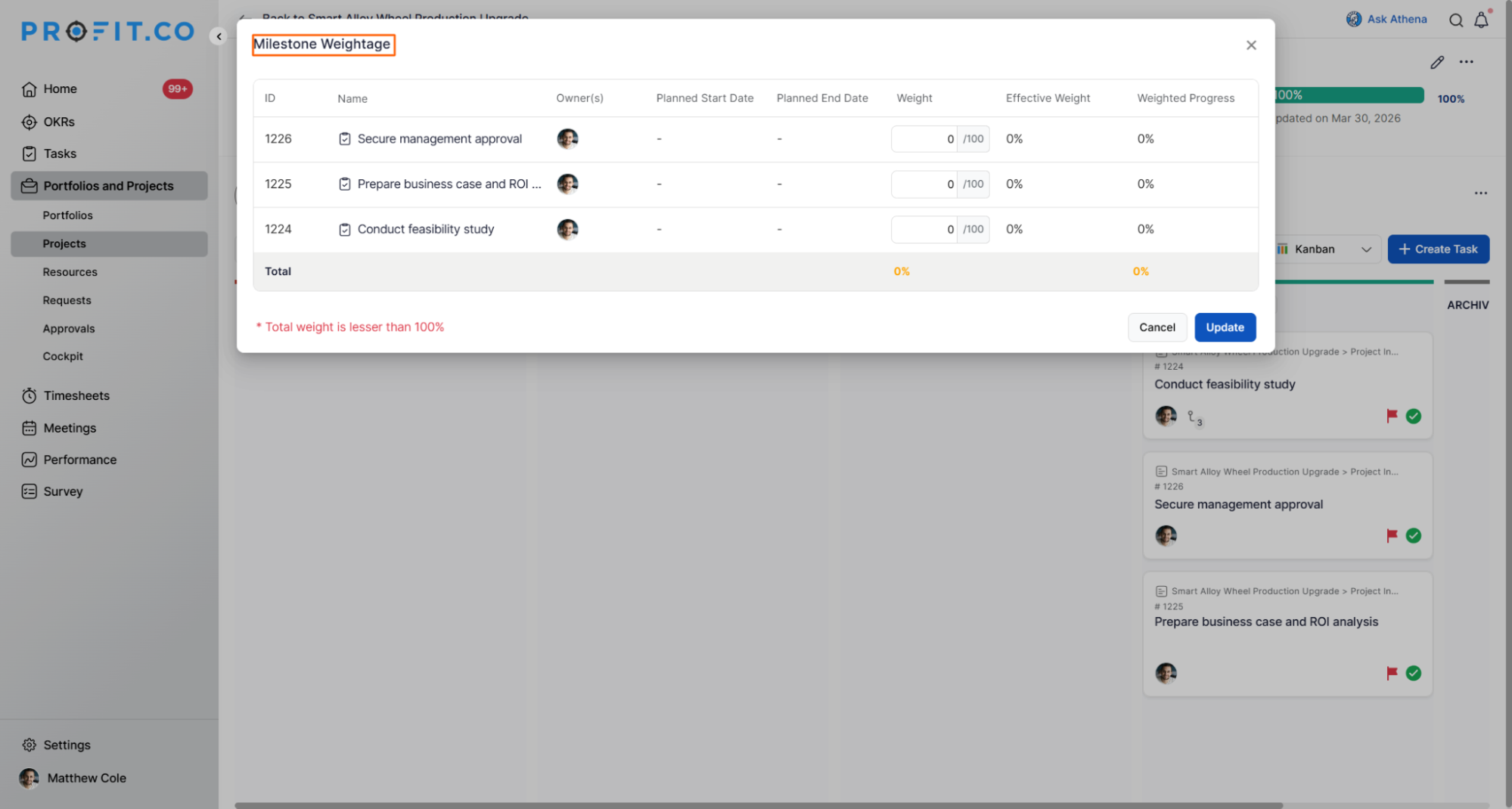Screen dimensions: 1512x809
Task: Open the search magnifier icon
Action: click(1455, 20)
